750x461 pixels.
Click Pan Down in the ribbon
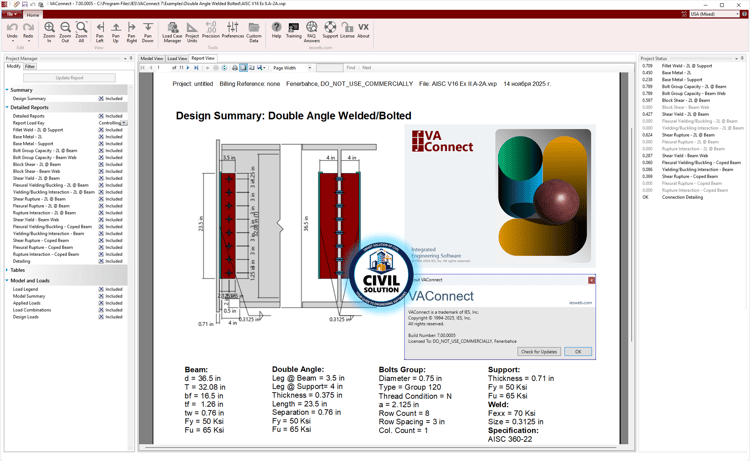(x=148, y=32)
